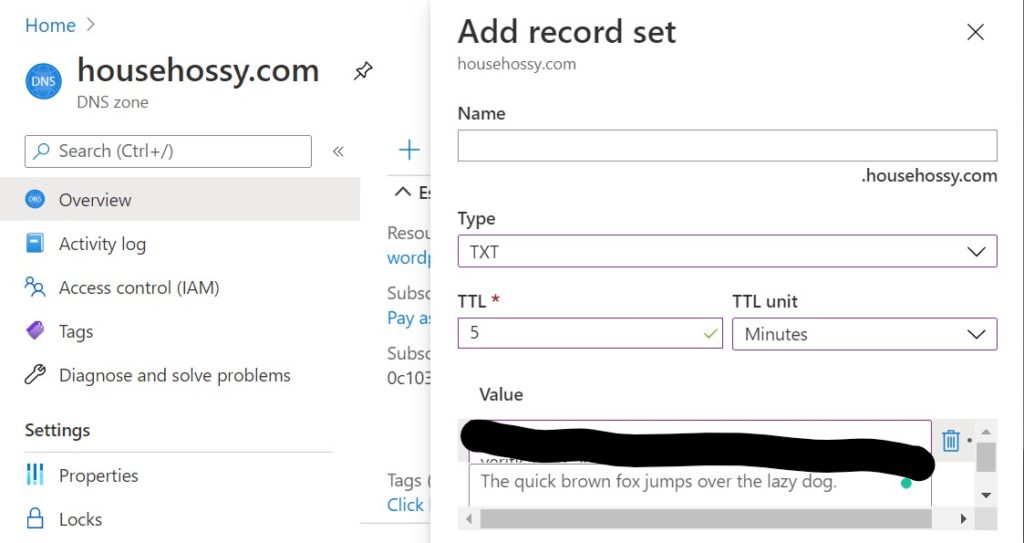1024x543 pixels.
Task: Click the horizontal scrollbar thumb
Action: pyautogui.click(x=706, y=519)
